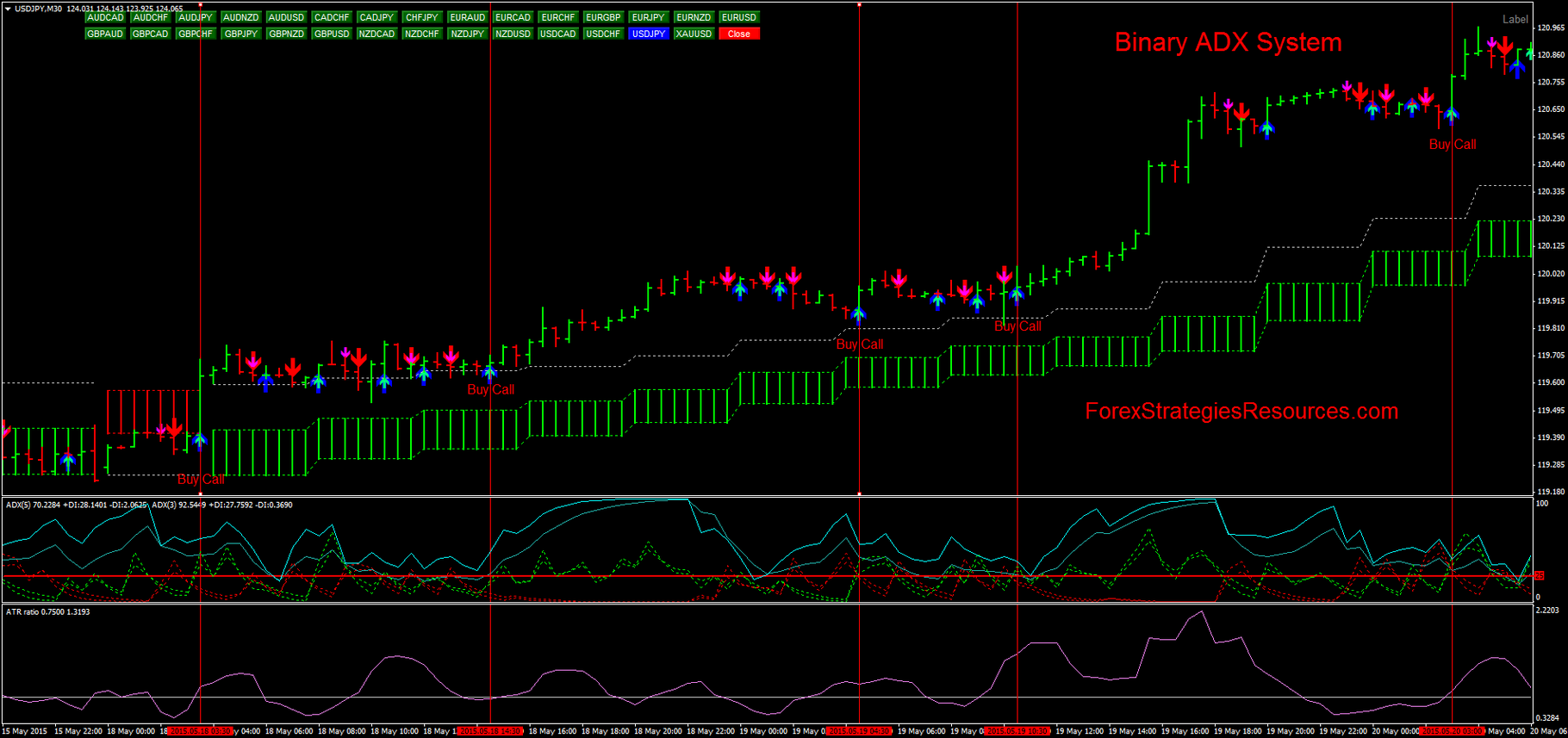Click the AUDUSD pair button
The image size is (1568, 738).
pyautogui.click(x=286, y=17)
